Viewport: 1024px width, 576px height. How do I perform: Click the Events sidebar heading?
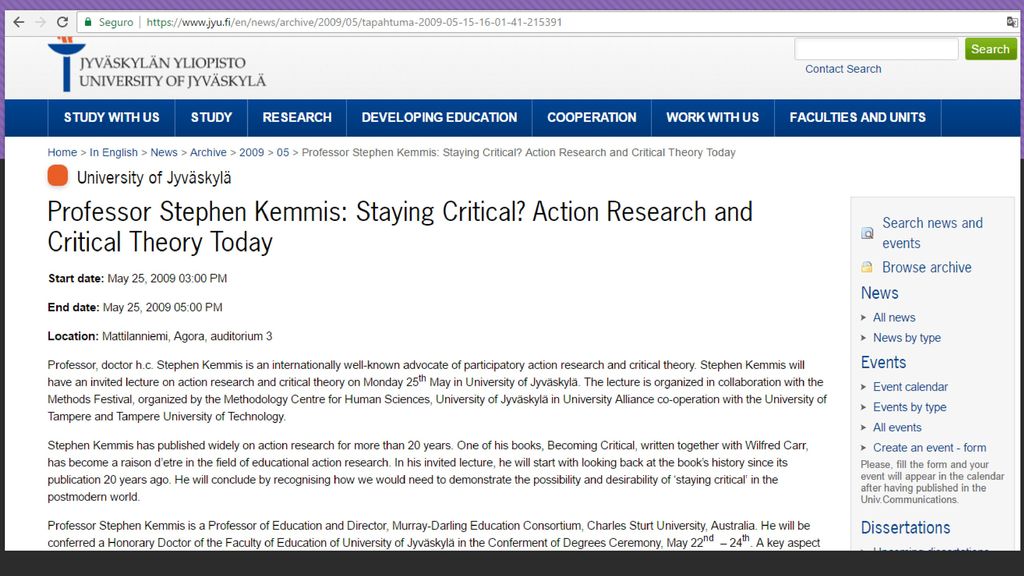coord(884,362)
